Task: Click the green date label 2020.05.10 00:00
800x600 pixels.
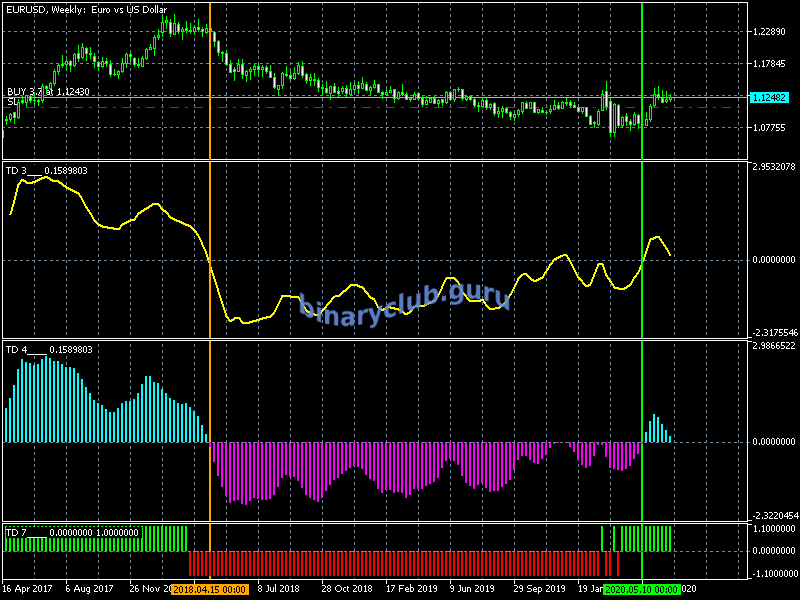Action: point(642,590)
